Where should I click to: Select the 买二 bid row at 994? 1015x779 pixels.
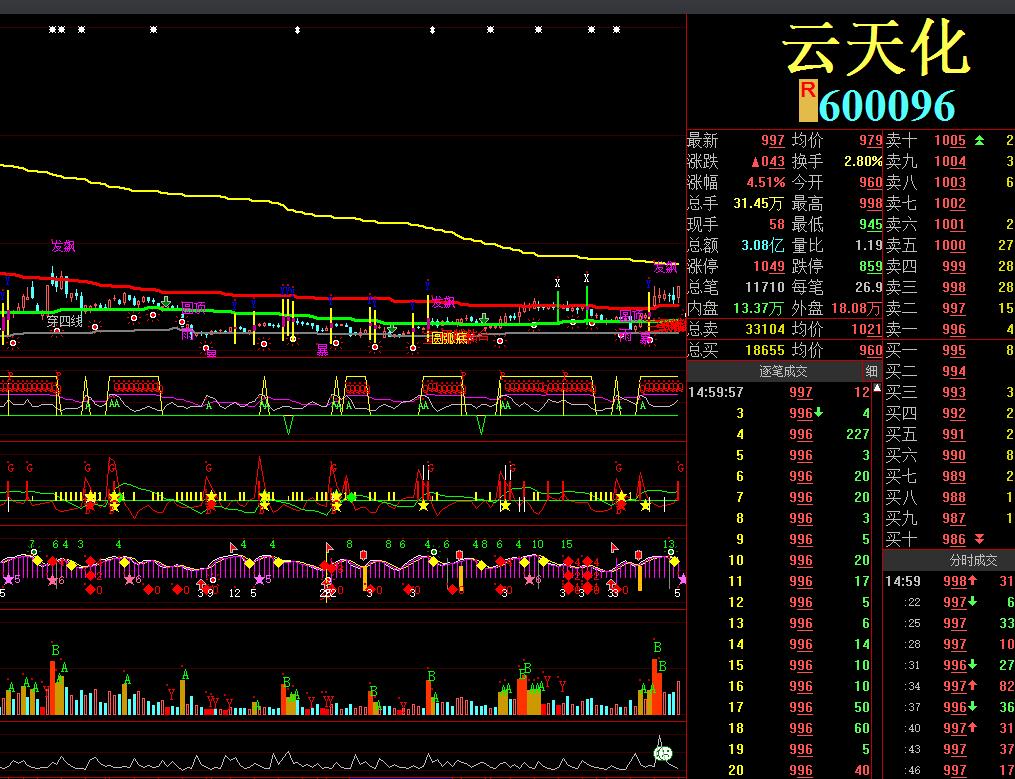coord(950,371)
